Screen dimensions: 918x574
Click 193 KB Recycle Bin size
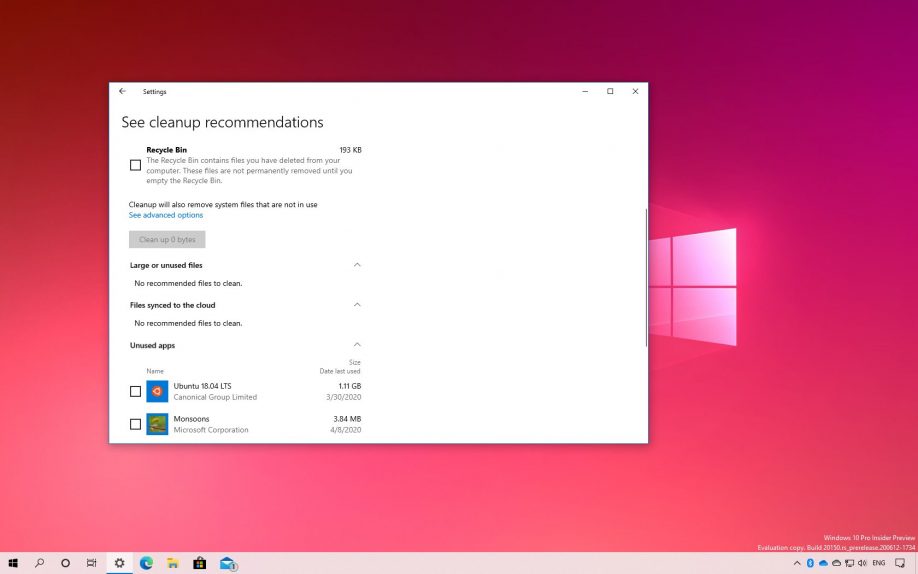(x=350, y=150)
